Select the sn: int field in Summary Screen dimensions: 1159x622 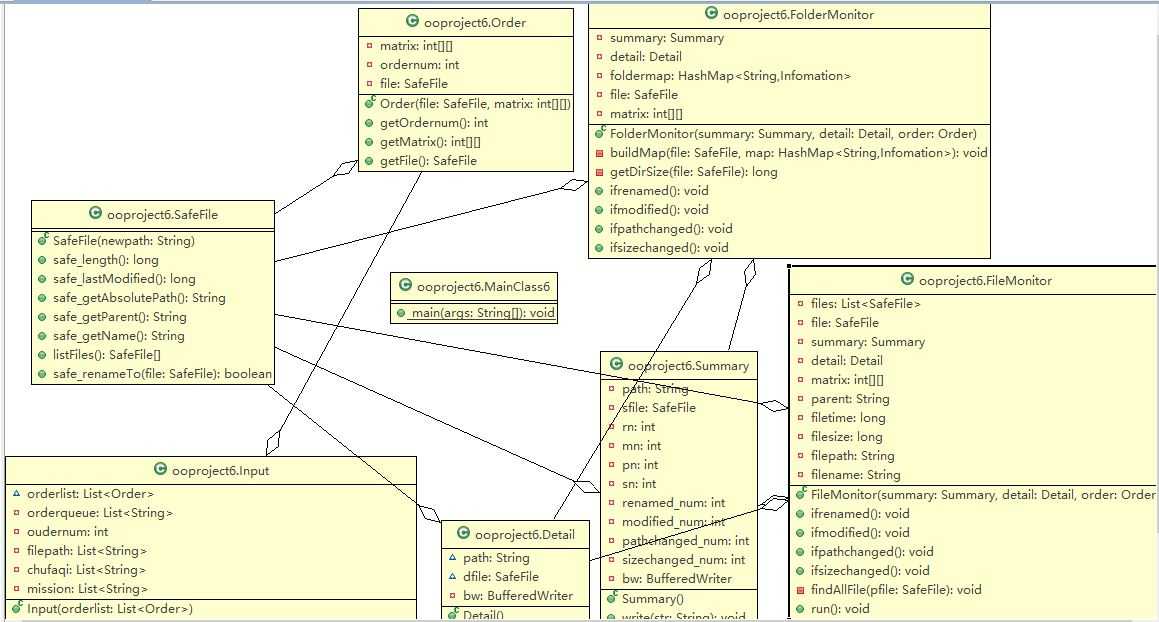(x=639, y=484)
